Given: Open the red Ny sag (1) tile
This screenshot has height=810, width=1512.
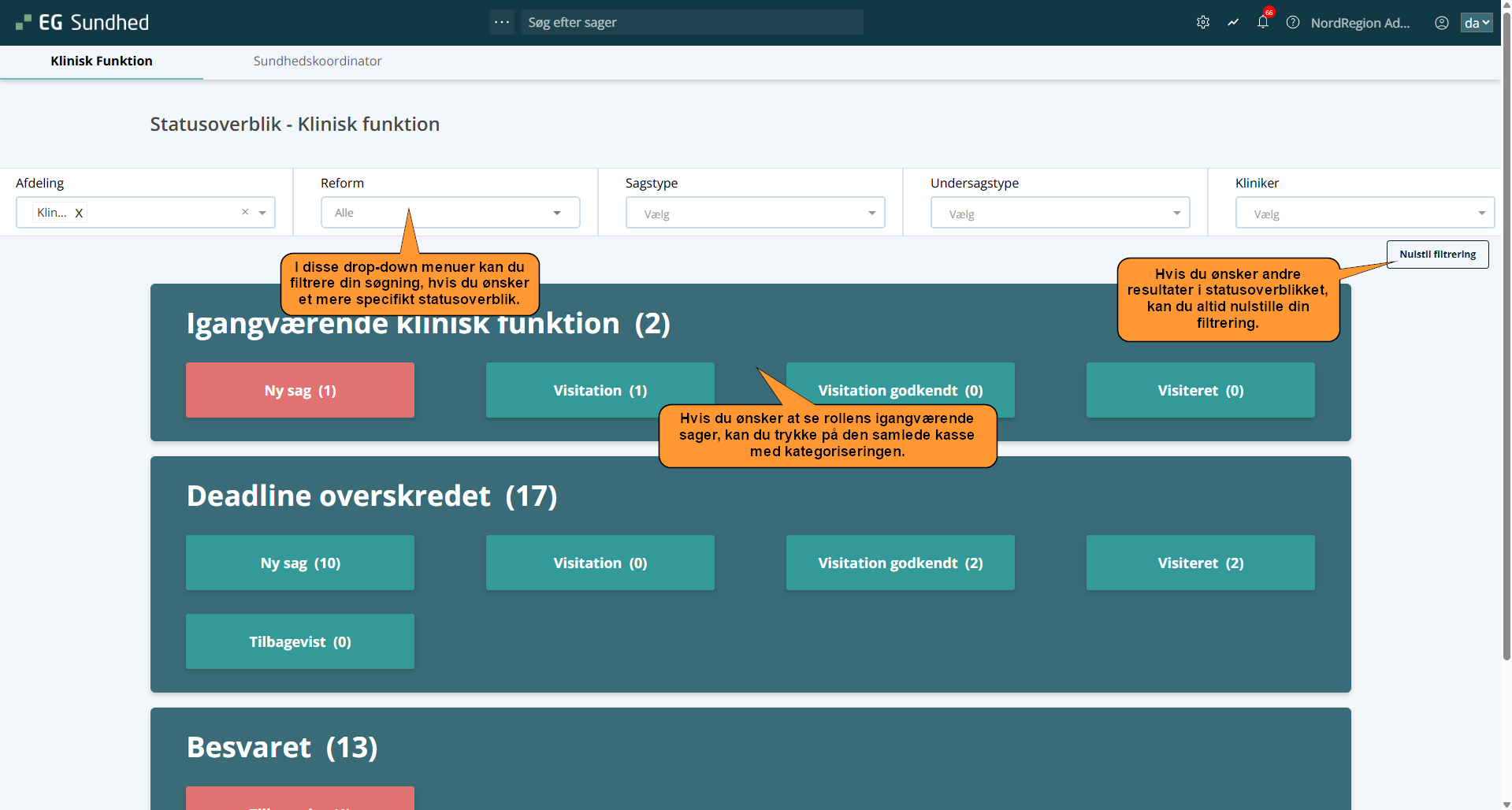Looking at the screenshot, I should pyautogui.click(x=300, y=390).
